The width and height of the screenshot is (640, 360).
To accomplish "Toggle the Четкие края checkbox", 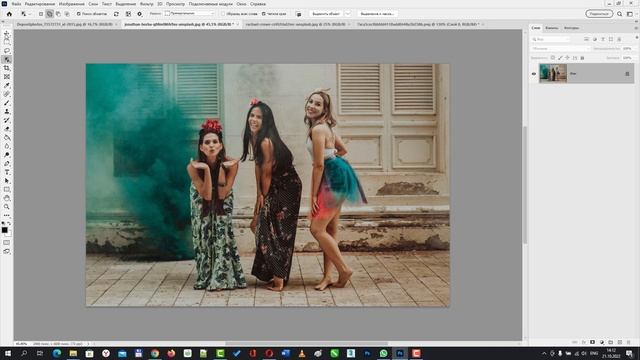I will (264, 14).
